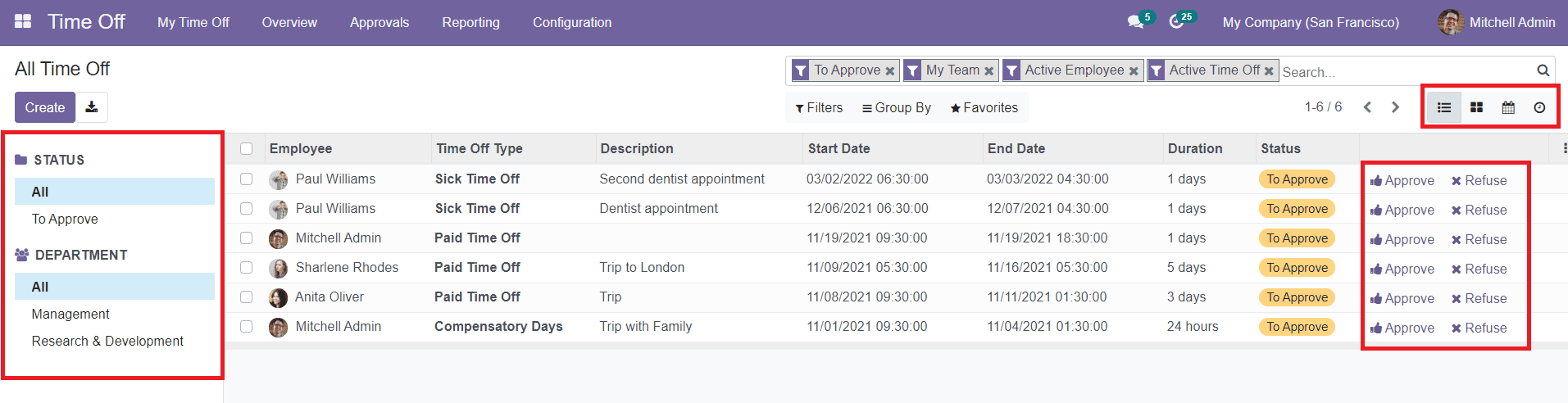Remove the My Team filter tag

click(989, 71)
